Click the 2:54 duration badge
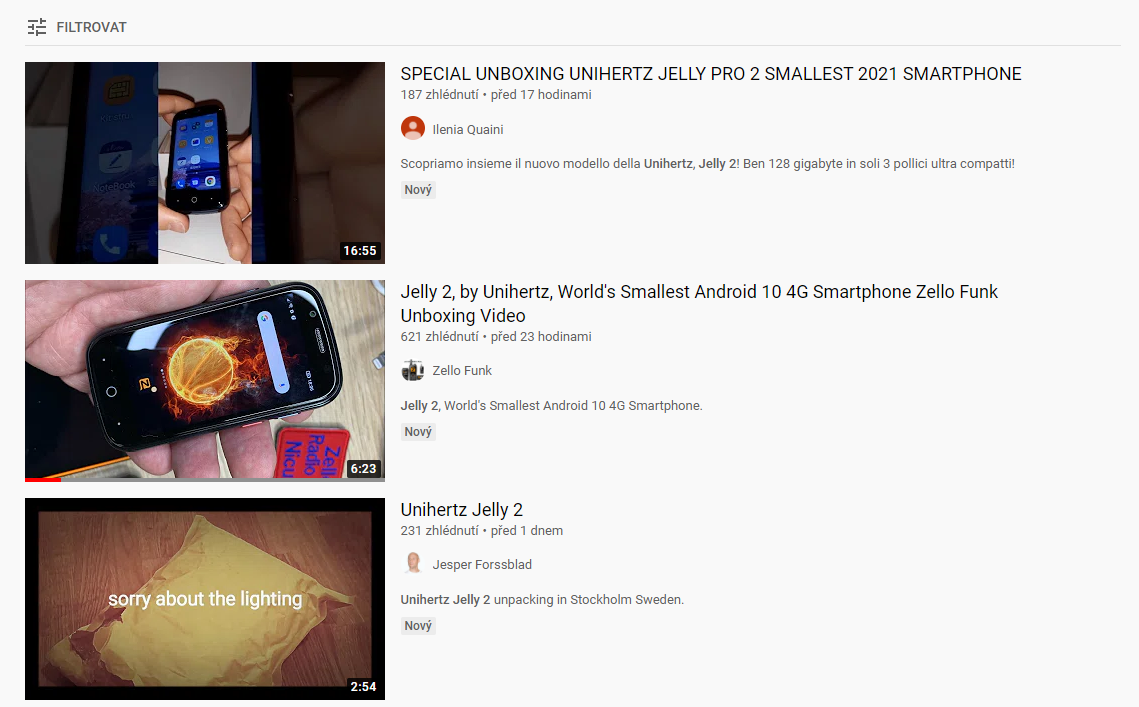This screenshot has width=1139, height=707. [x=363, y=687]
